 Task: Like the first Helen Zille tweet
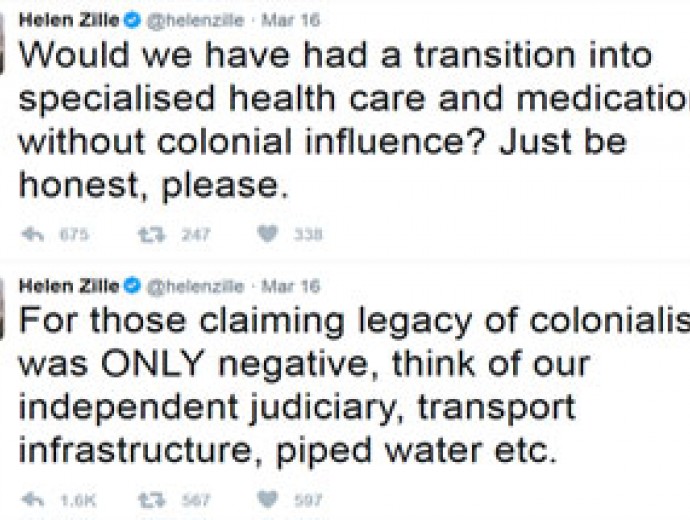click(268, 234)
